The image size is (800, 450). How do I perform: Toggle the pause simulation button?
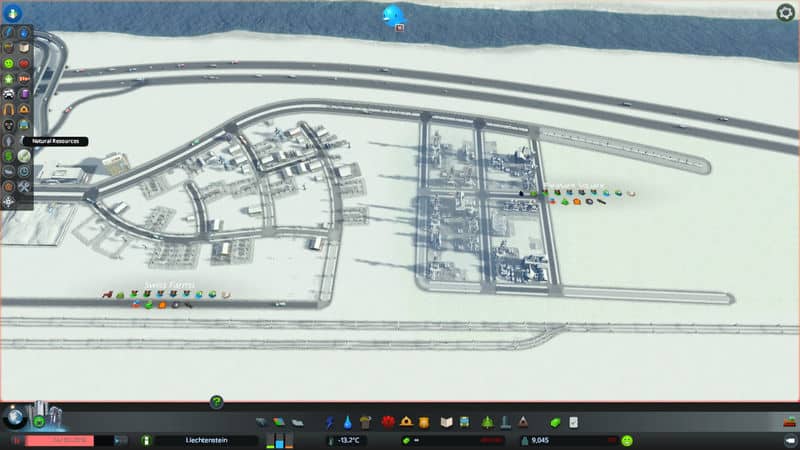tap(16, 440)
